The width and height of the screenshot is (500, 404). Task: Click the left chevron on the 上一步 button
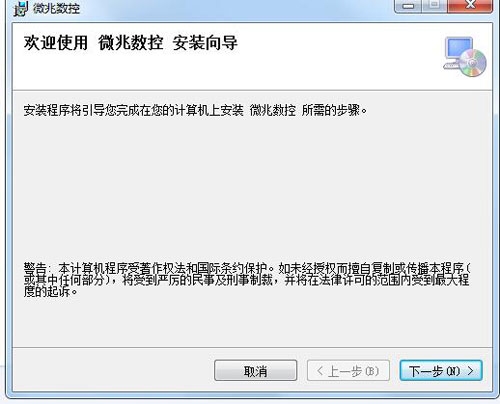(320, 371)
